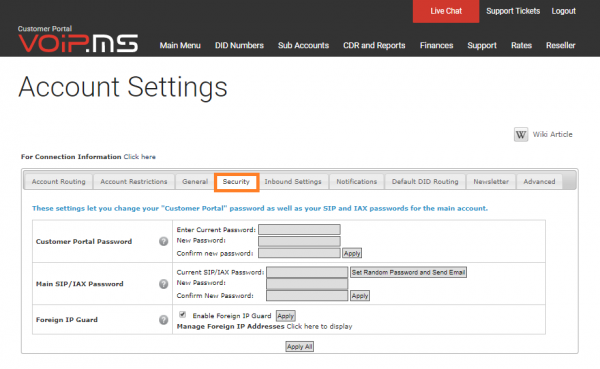Switch to Inbound Settings tab
This screenshot has width=600, height=369.
point(293,182)
